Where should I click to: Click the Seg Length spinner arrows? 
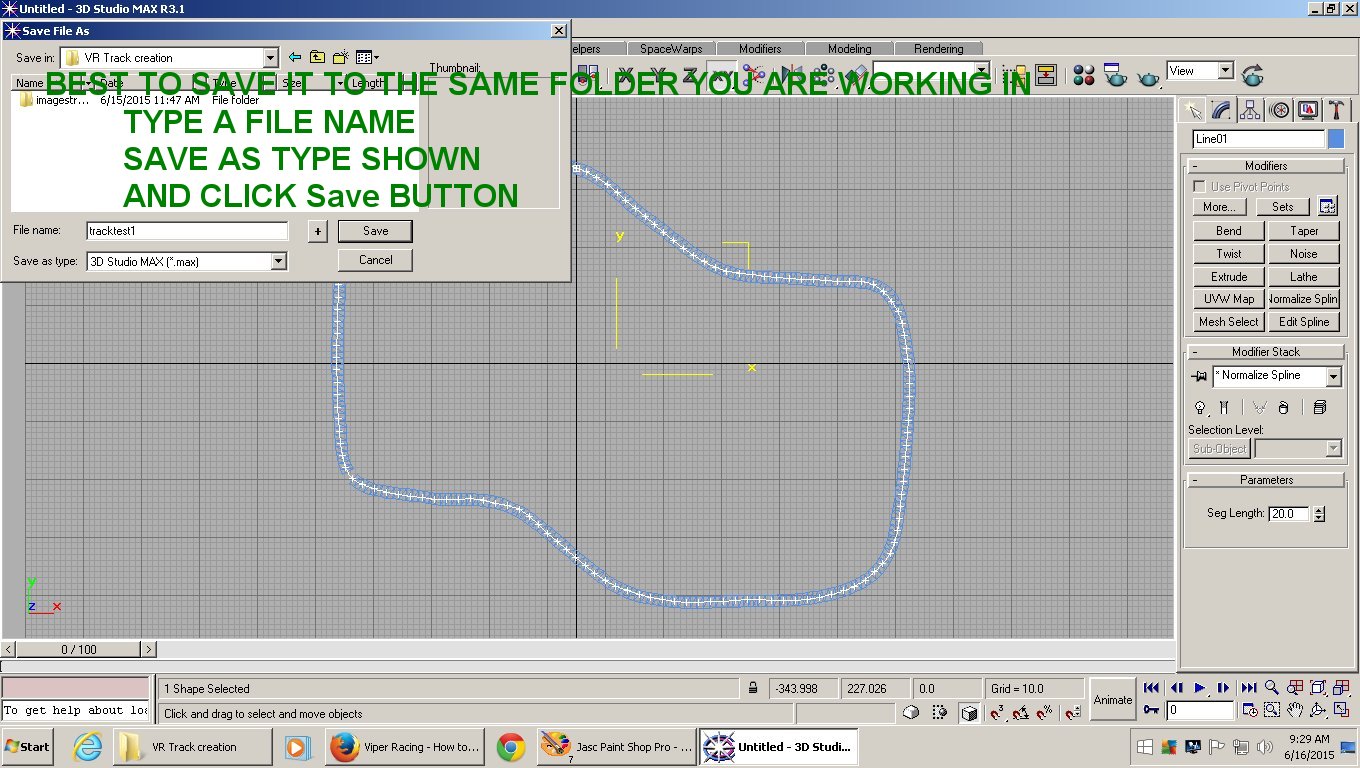click(1319, 514)
